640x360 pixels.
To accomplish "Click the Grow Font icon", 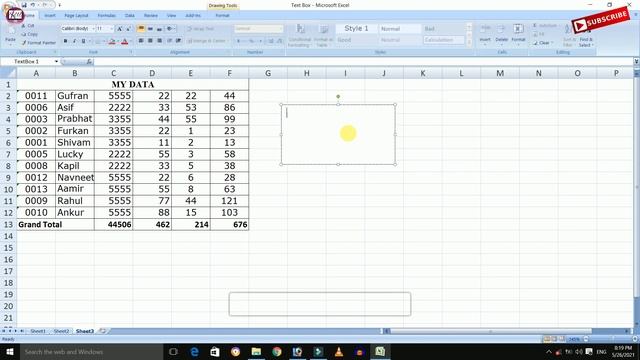I will (120, 29).
